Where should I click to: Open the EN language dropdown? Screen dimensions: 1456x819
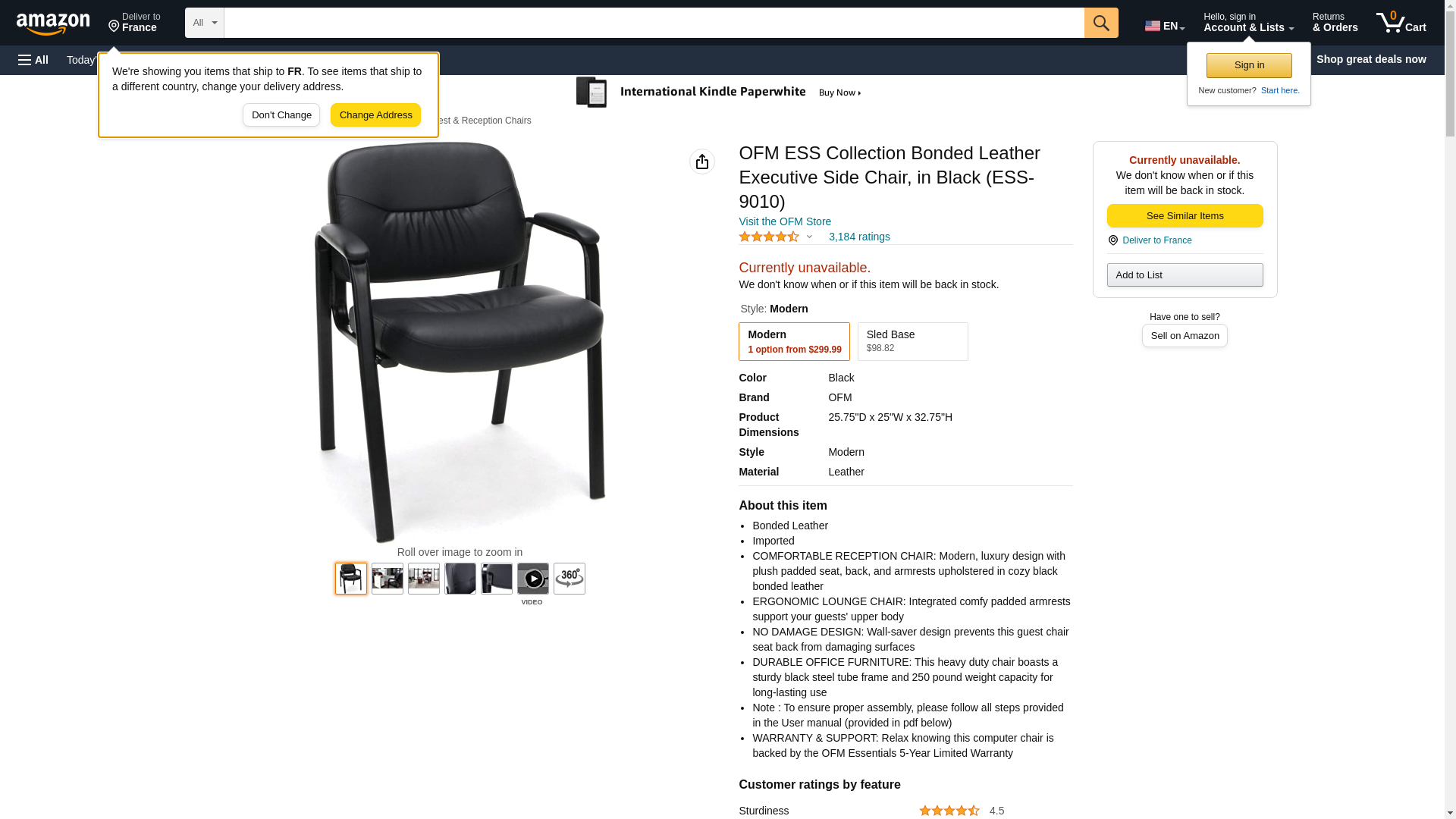click(1164, 25)
